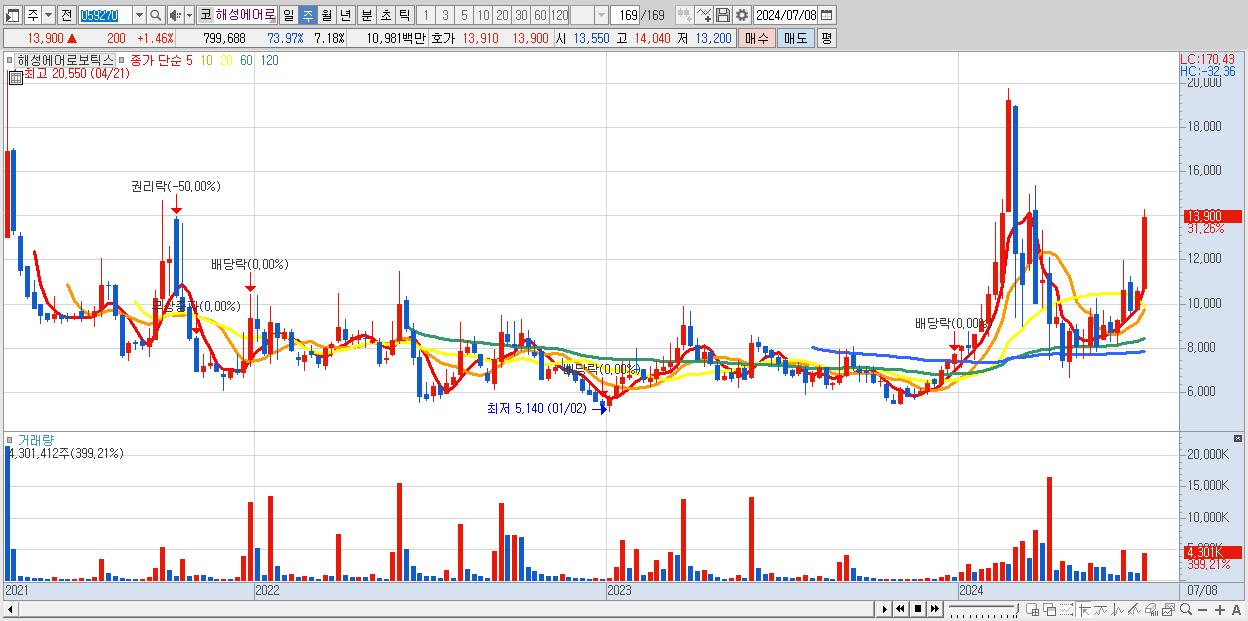Click the 매도 sell button
Screen dimensions: 1248x621
pos(795,38)
